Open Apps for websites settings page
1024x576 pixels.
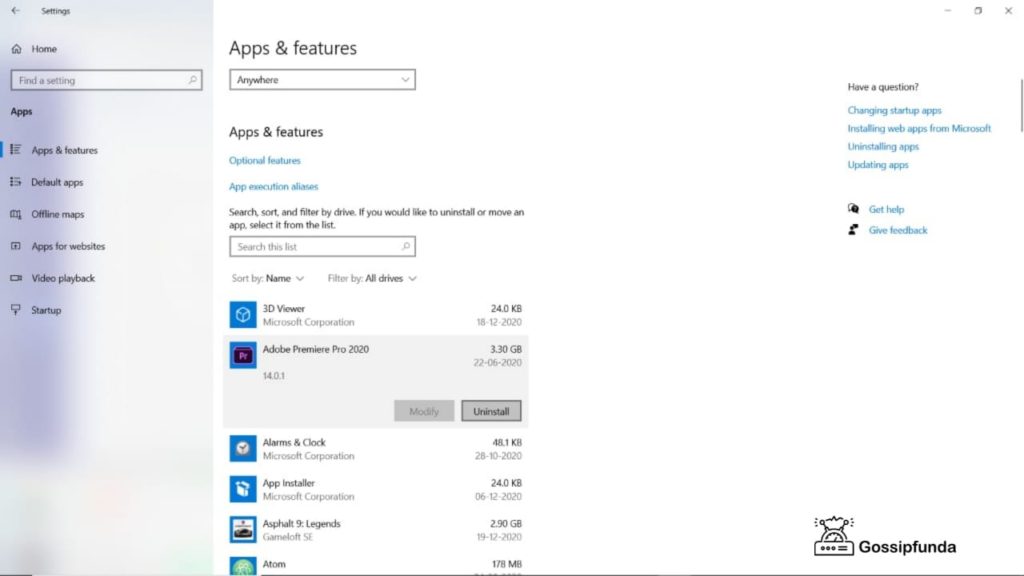pyautogui.click(x=68, y=246)
